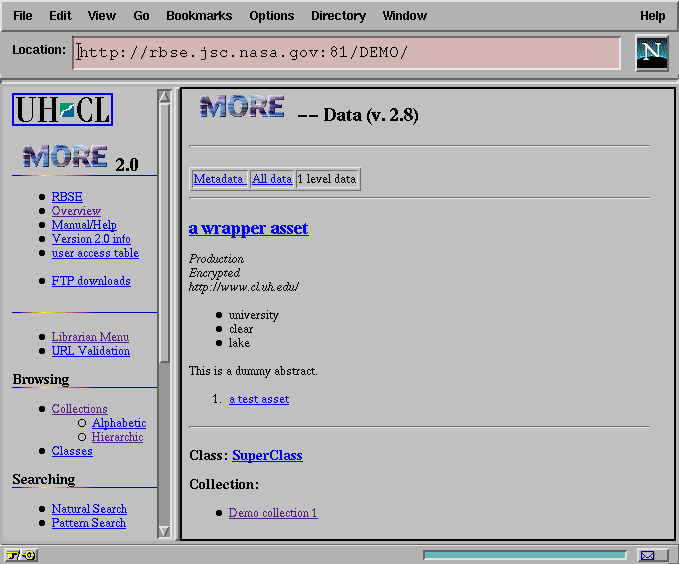Click the UH-CL logo image

click(x=62, y=109)
